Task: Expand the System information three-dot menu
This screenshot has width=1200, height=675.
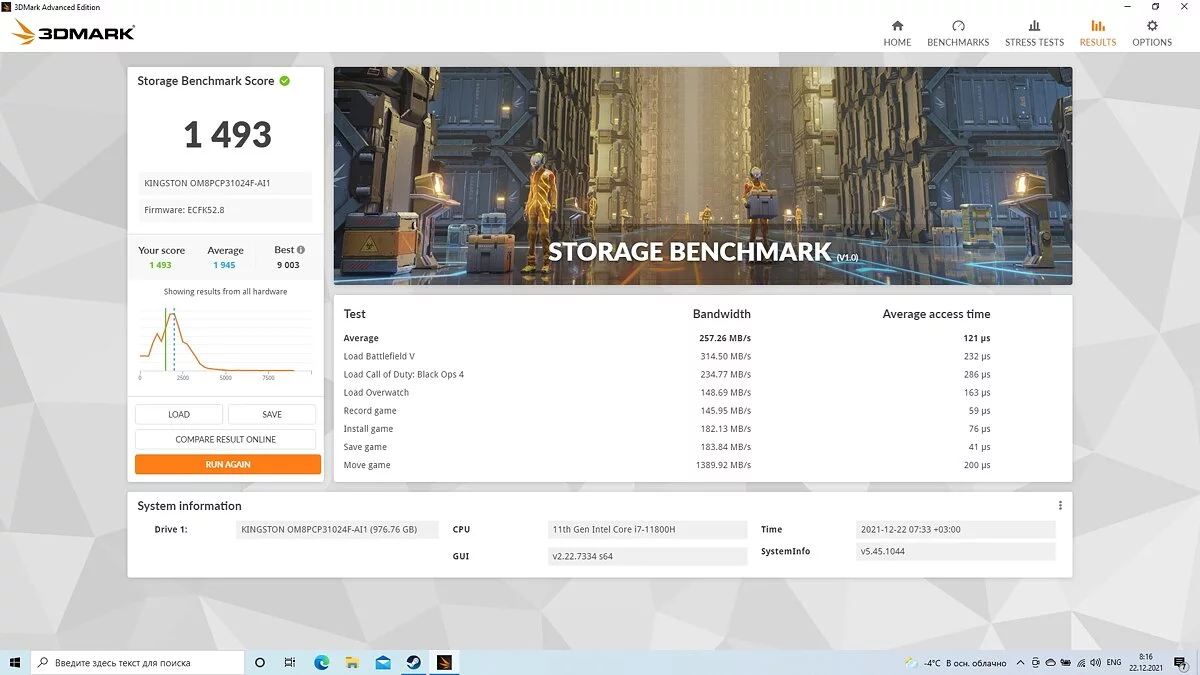Action: click(1060, 506)
